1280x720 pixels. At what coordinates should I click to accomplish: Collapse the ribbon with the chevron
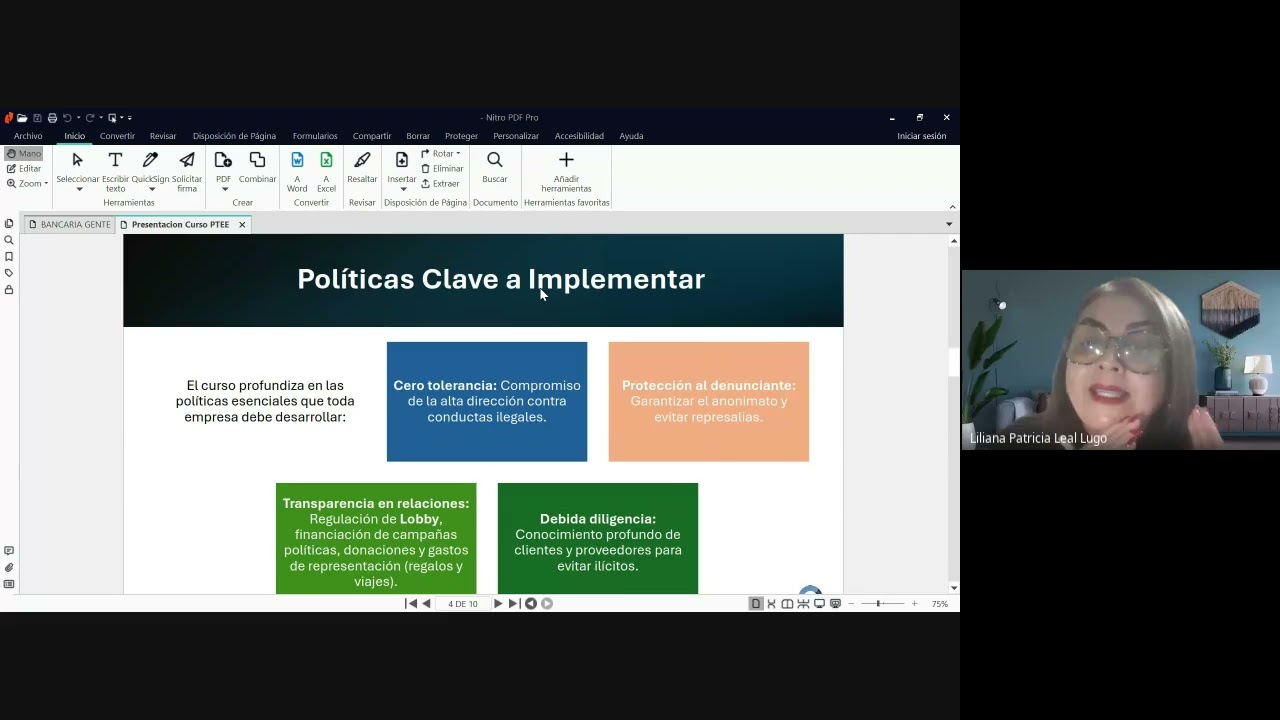click(x=952, y=207)
